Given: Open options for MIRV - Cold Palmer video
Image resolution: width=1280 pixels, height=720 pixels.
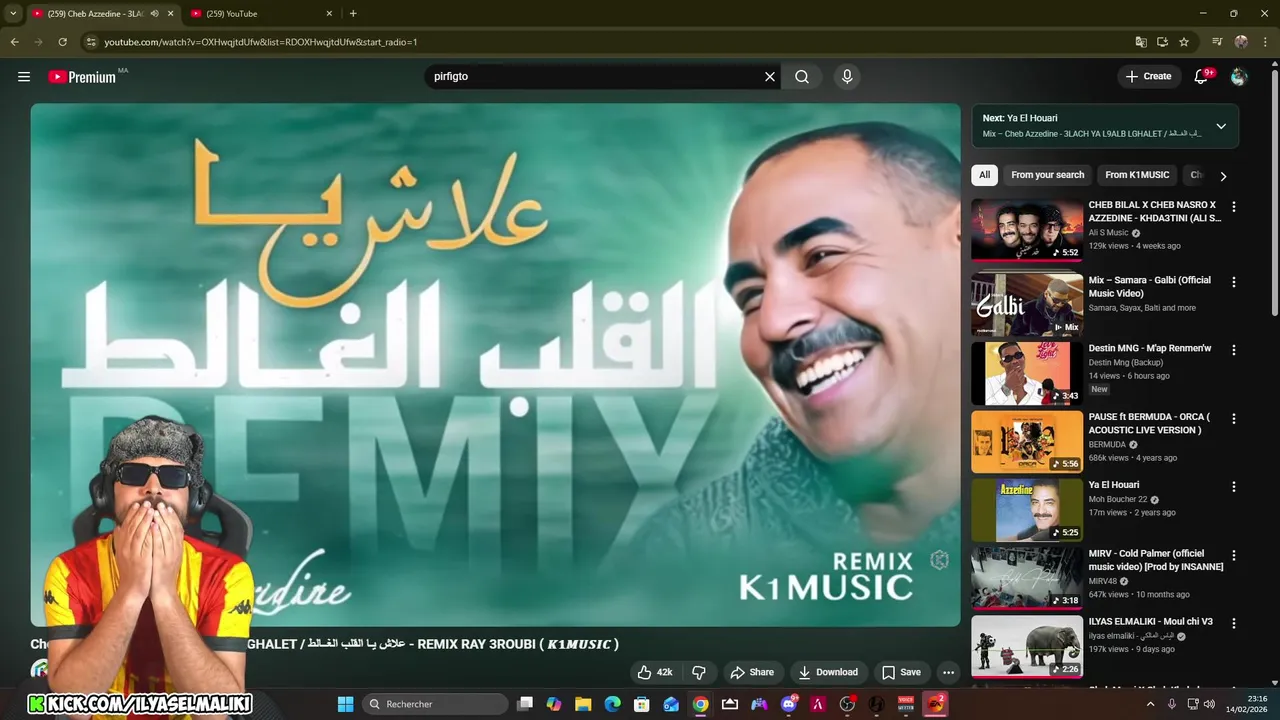Looking at the screenshot, I should click(x=1233, y=555).
